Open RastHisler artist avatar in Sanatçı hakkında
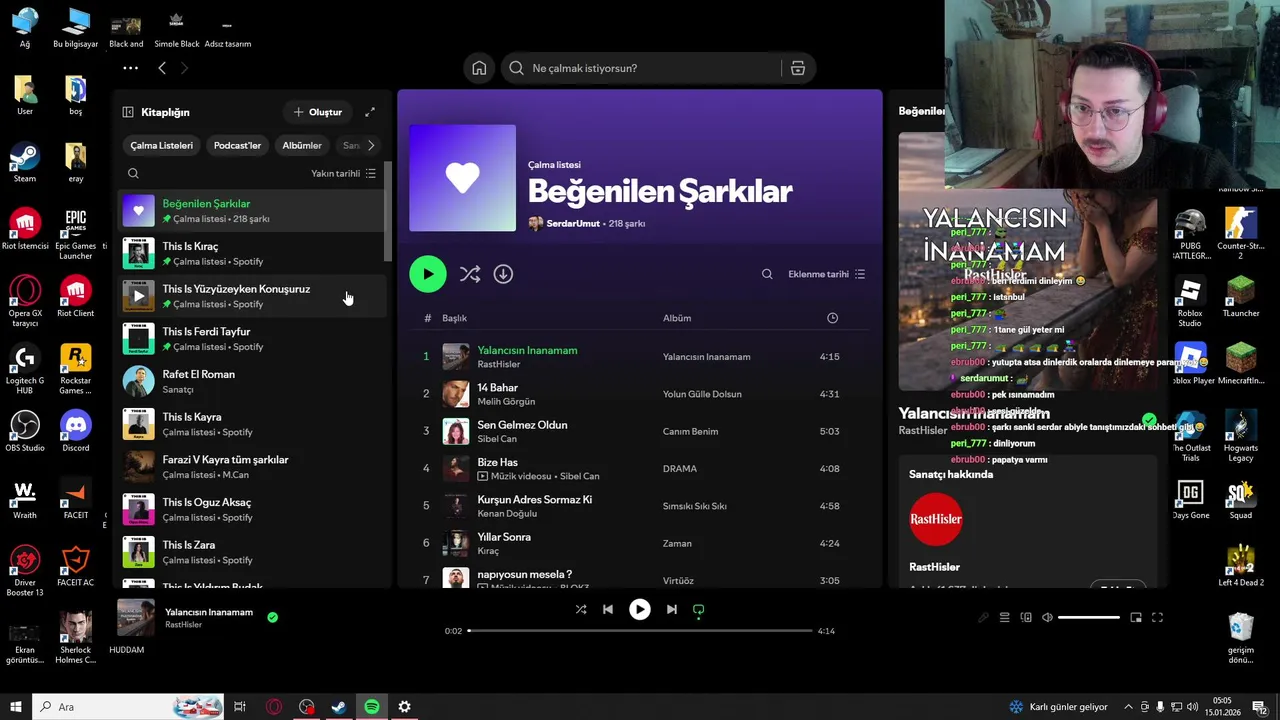Viewport: 1280px width, 720px height. click(x=936, y=519)
